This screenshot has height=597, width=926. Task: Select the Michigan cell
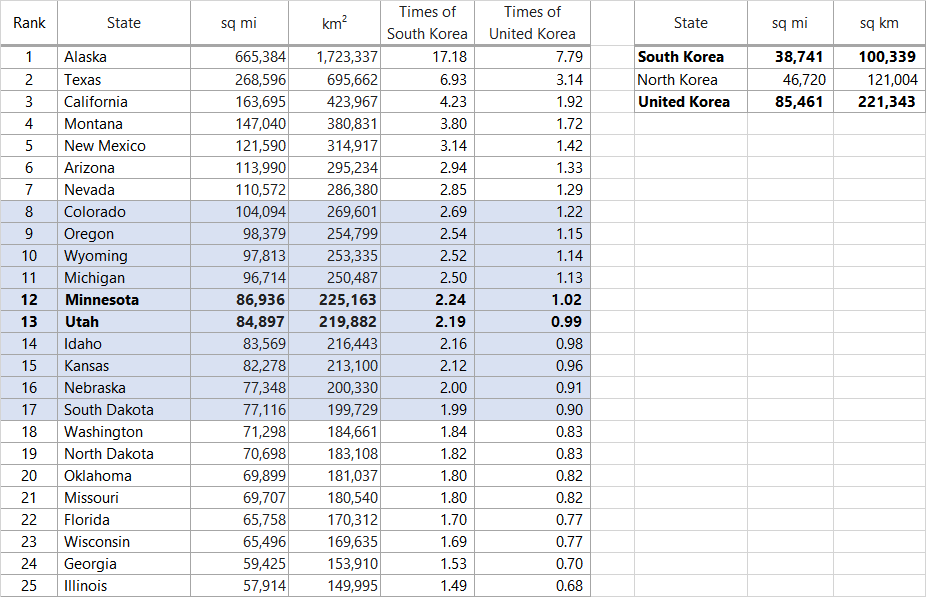(x=123, y=278)
